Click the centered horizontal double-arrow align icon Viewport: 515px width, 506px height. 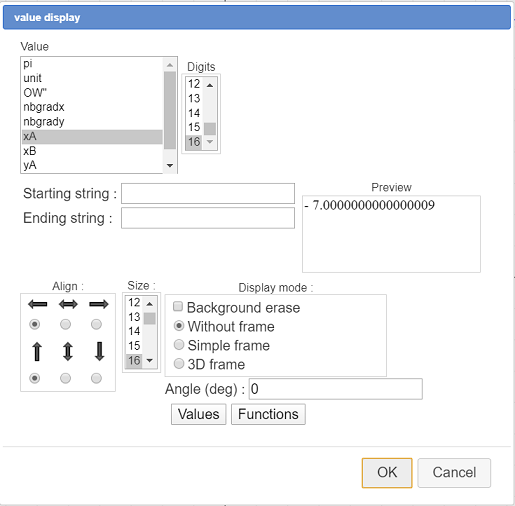[68, 304]
